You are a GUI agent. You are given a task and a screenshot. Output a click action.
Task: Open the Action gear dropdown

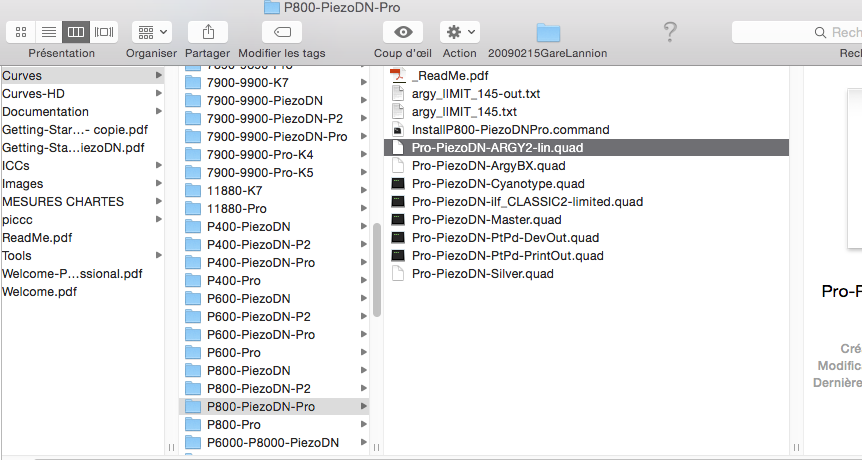[x=459, y=32]
